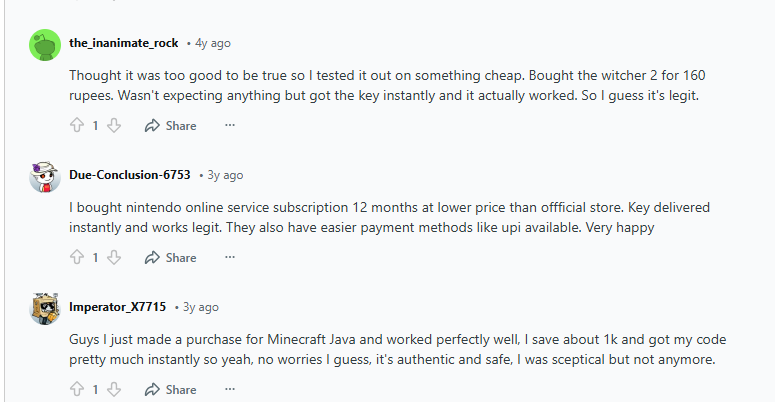The width and height of the screenshot is (775, 402).
Task: Visit the_inanimate_rock username link
Action: [x=123, y=43]
